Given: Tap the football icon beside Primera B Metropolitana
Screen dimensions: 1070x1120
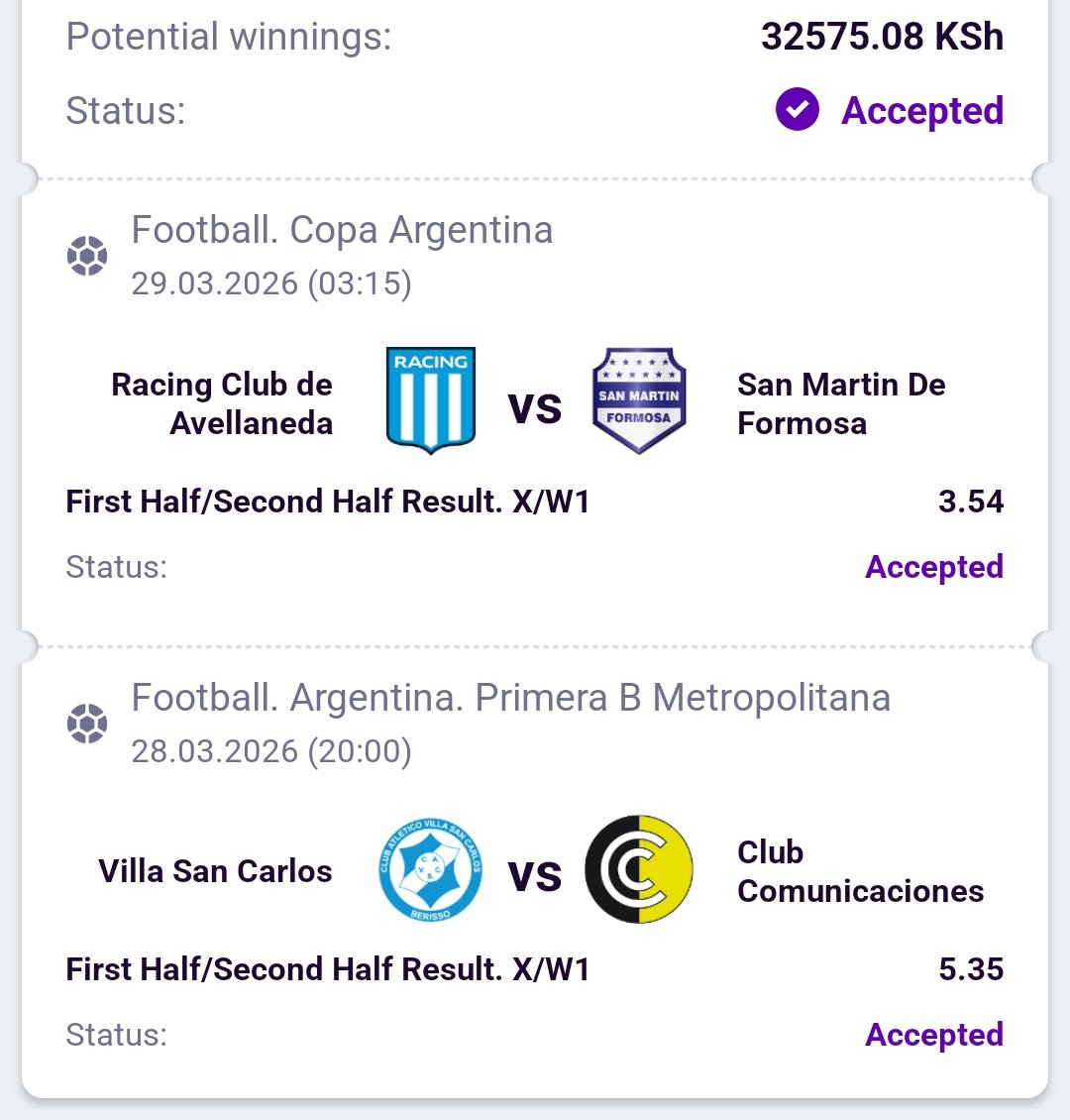Looking at the screenshot, I should coord(86,725).
